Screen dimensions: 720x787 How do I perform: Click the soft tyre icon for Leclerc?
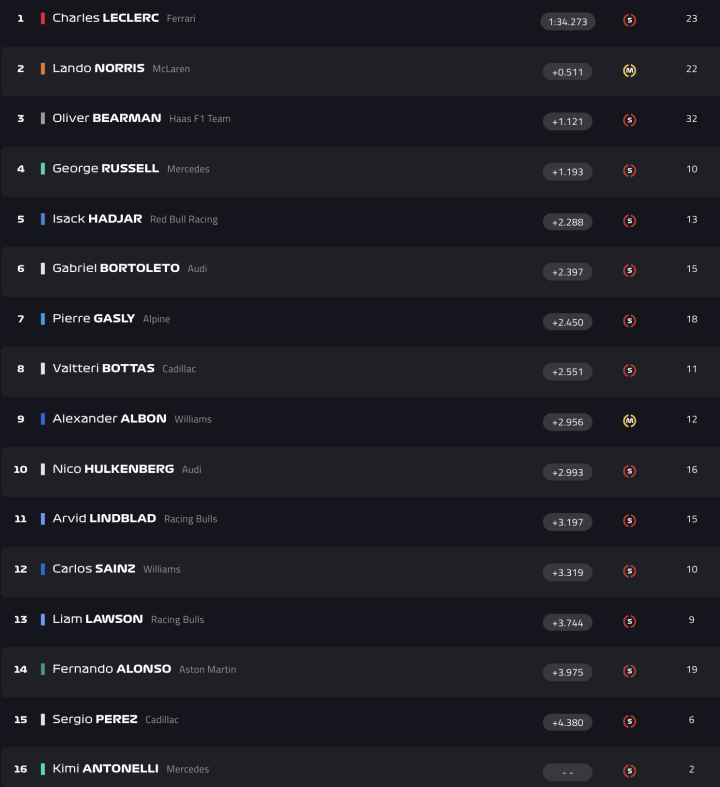click(629, 20)
